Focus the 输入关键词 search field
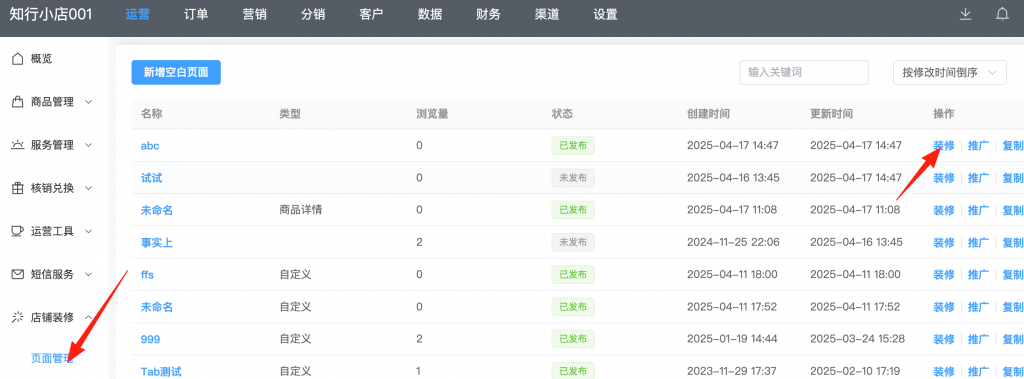1024x379 pixels. click(804, 73)
